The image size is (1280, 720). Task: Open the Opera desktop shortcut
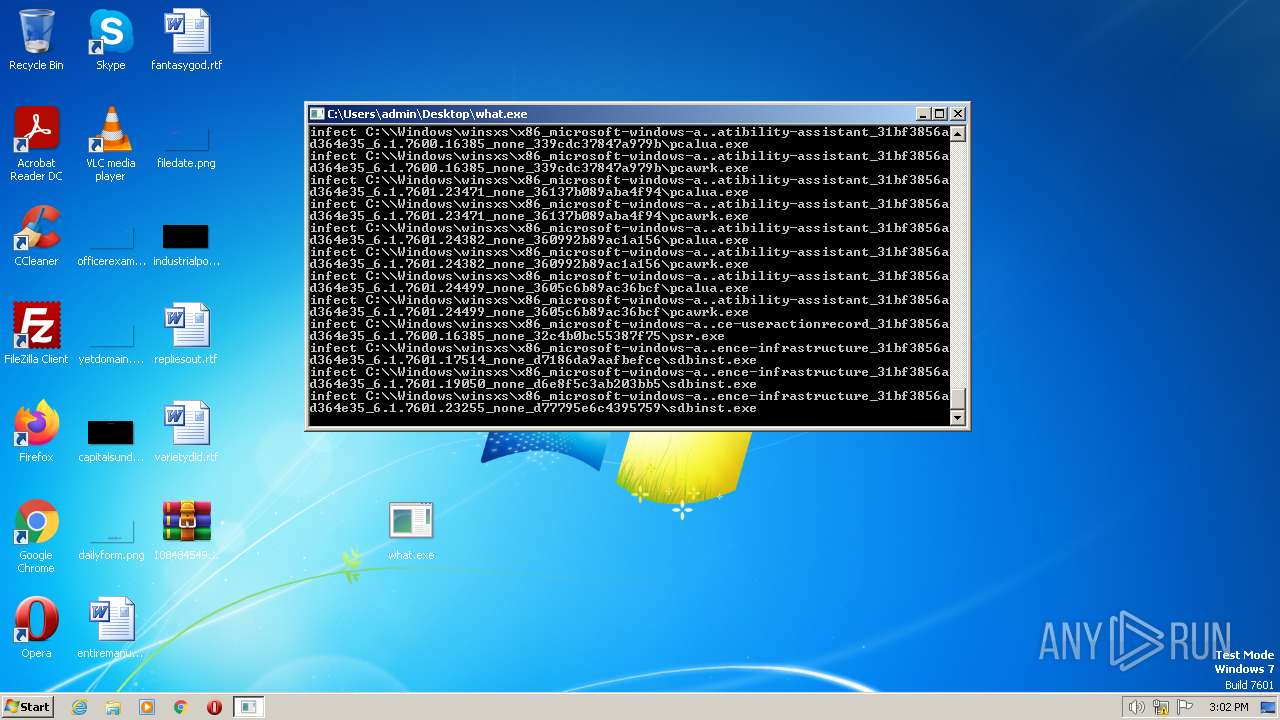click(36, 628)
